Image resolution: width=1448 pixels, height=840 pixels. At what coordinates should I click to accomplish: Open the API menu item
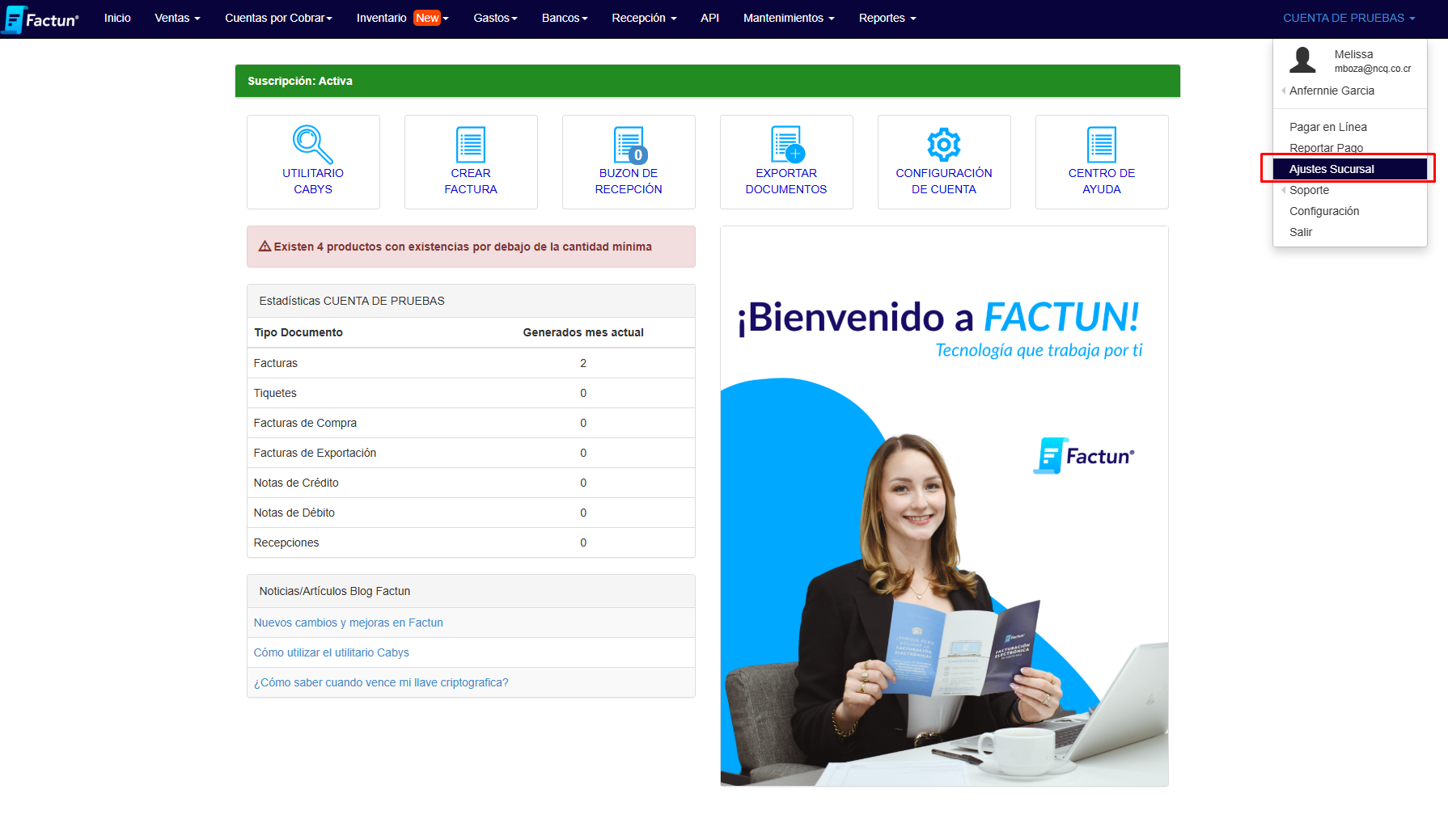click(x=709, y=18)
